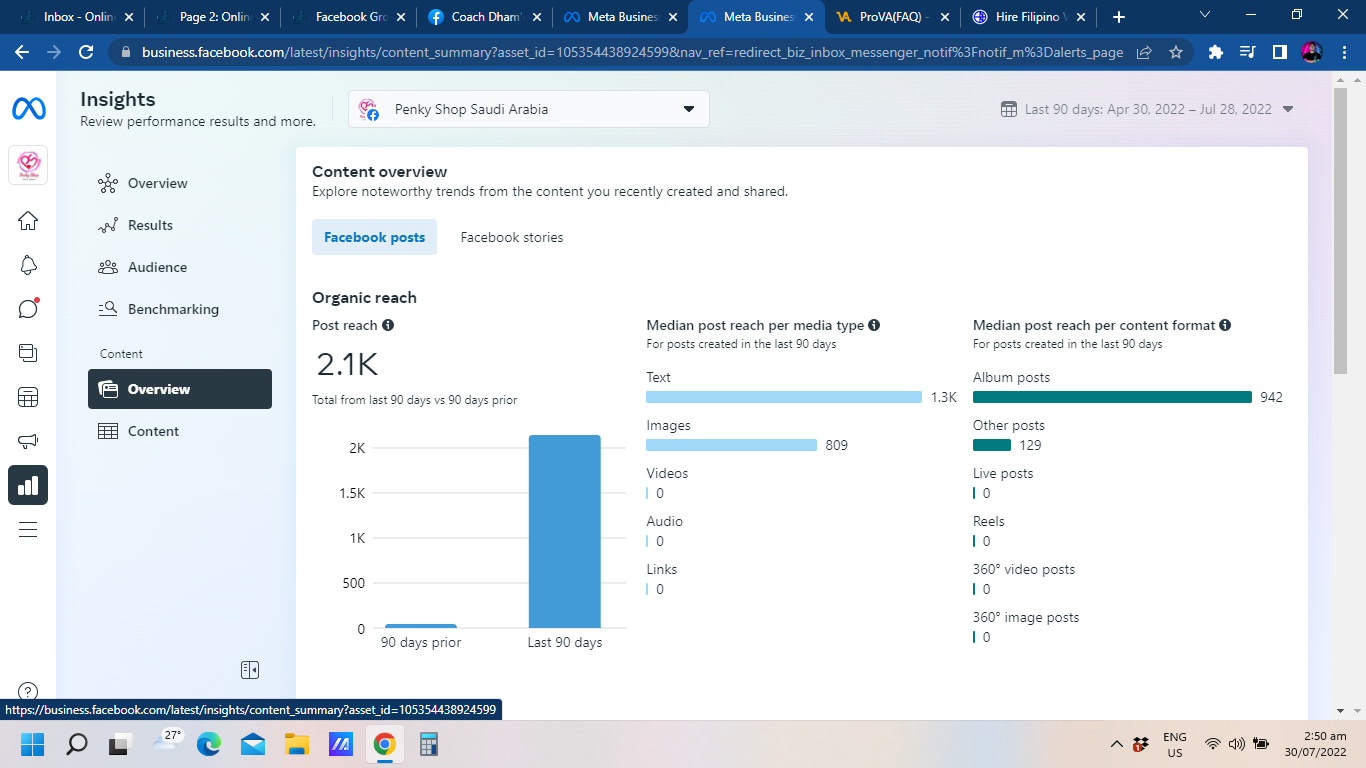
Task: Open the Benchmarking section
Action: [172, 309]
